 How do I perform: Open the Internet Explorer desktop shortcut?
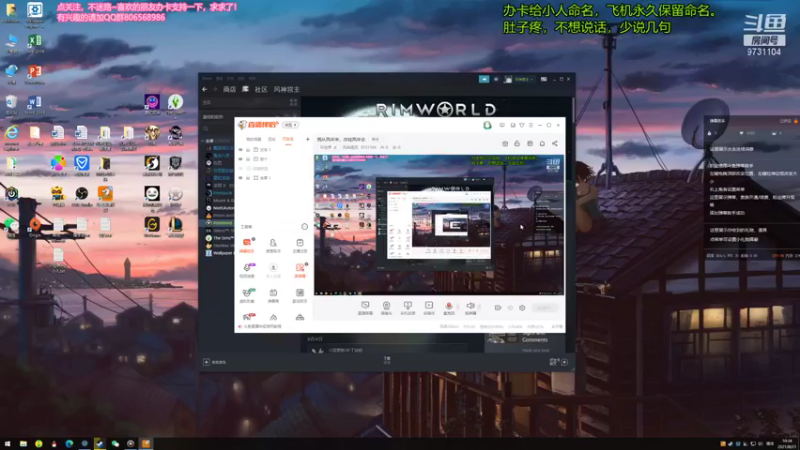coord(12,136)
